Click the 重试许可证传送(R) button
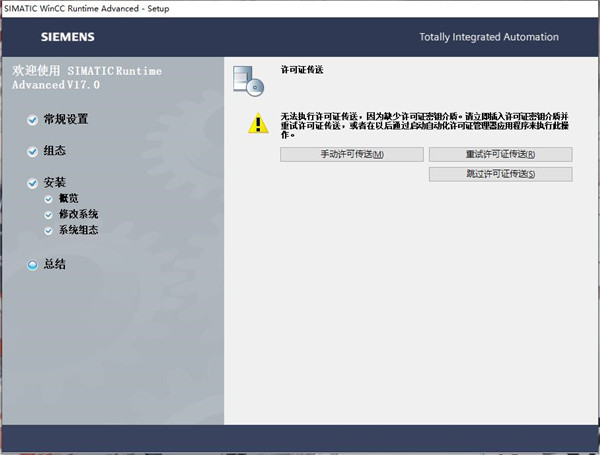600x455 pixels. tap(501, 154)
